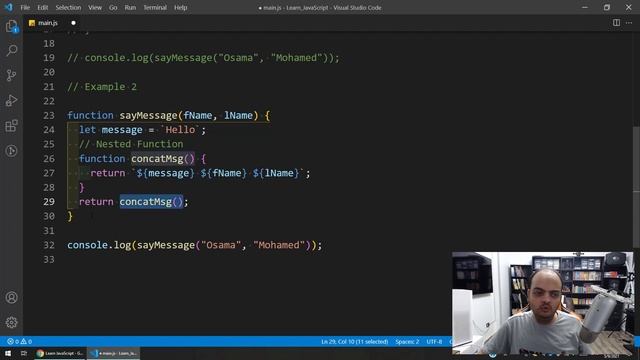Open the Go menu
The image size is (640, 360).
coord(113,7)
